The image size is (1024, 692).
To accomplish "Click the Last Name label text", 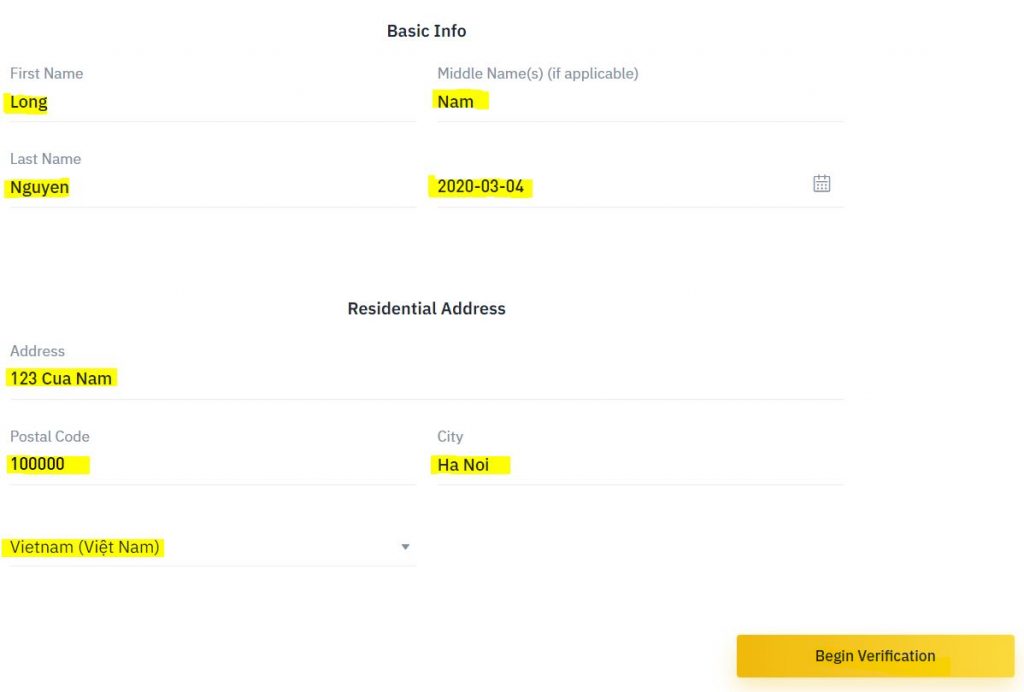I will coord(45,158).
